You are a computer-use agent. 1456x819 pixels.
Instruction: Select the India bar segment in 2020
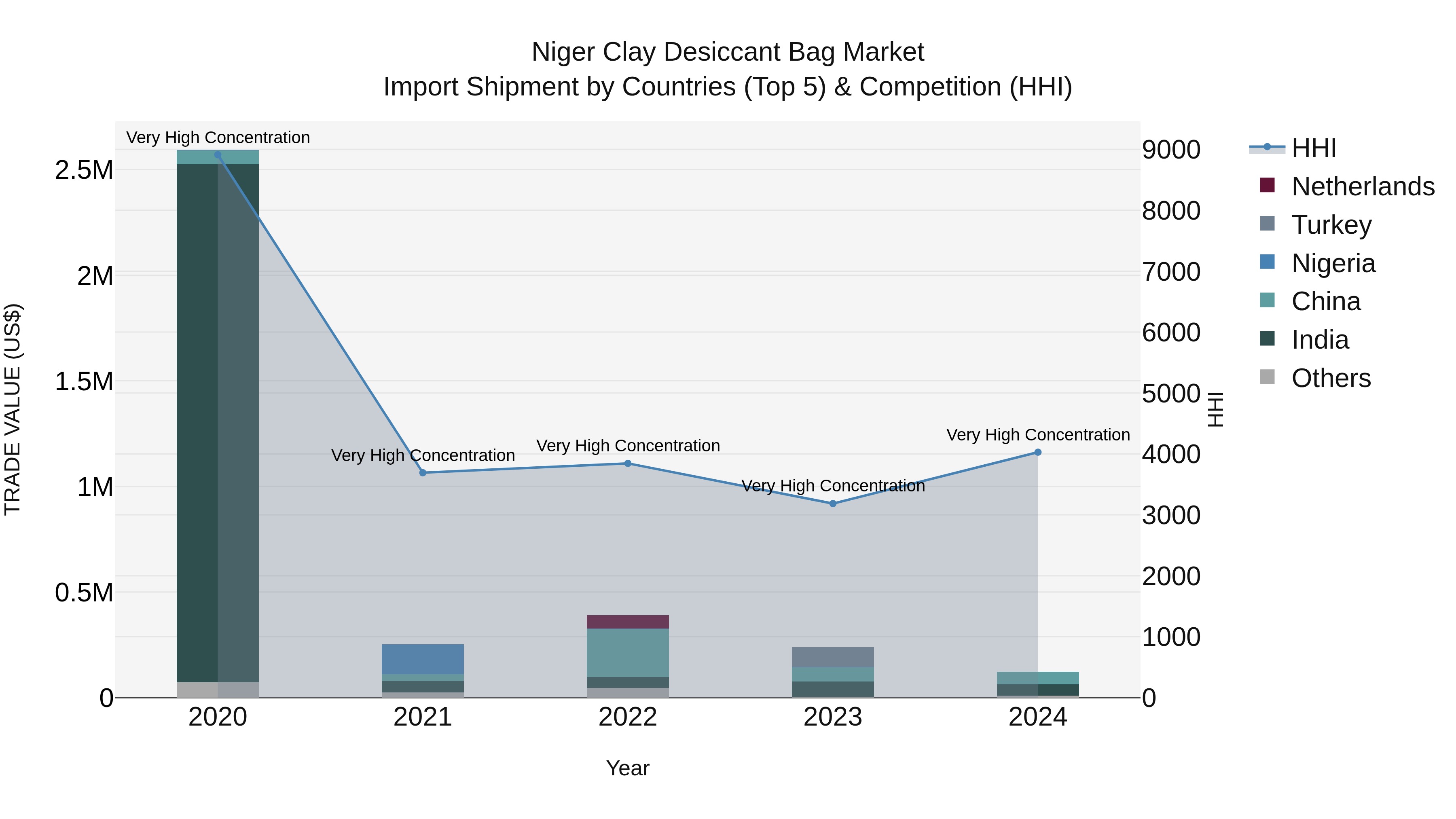tap(218, 423)
